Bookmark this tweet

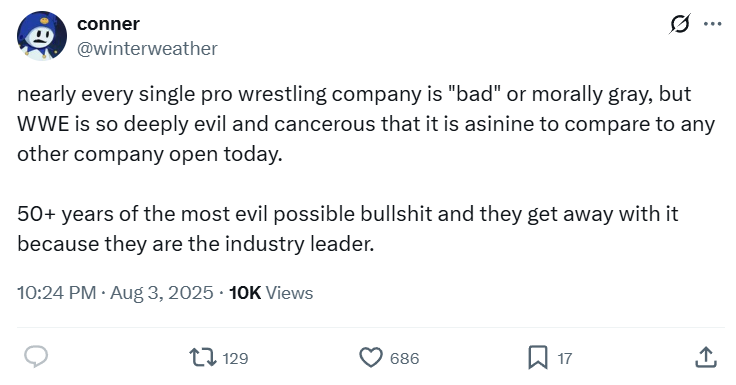point(537,357)
